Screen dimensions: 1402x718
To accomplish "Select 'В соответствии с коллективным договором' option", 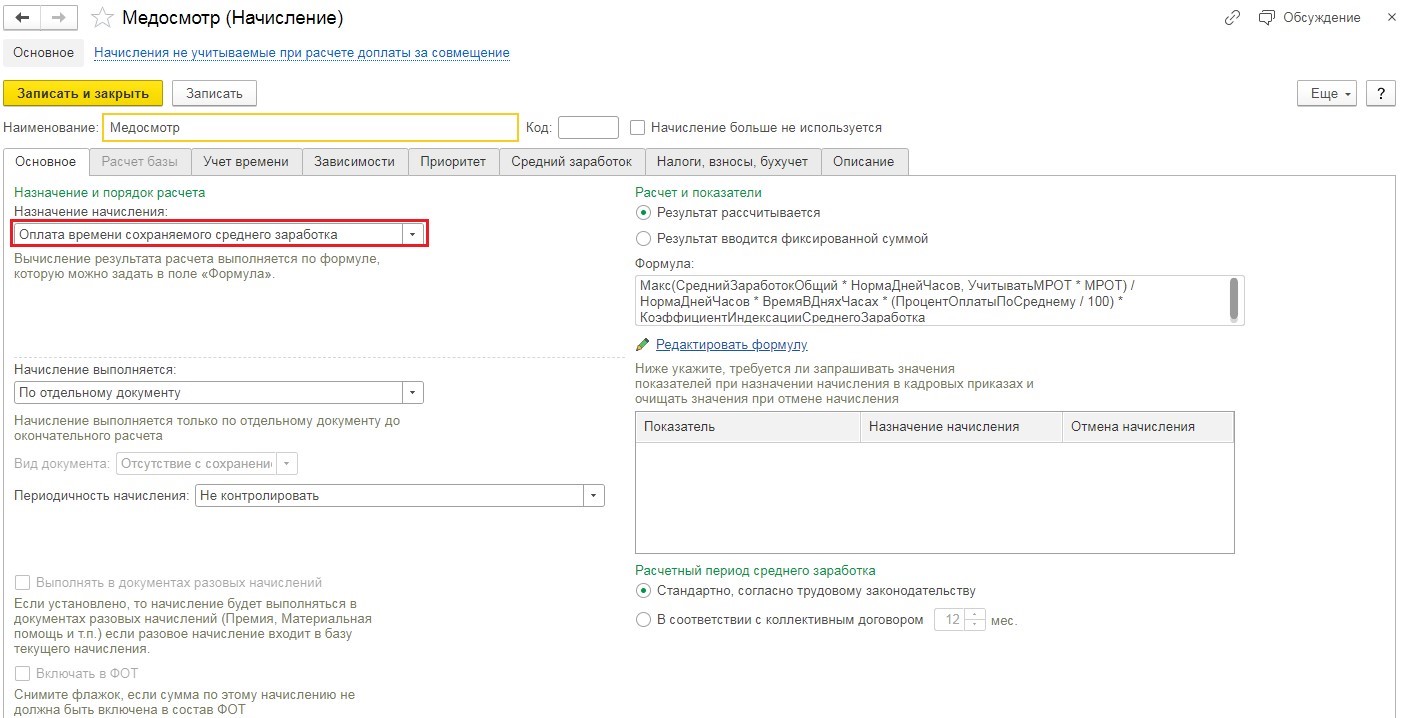I will [x=644, y=620].
